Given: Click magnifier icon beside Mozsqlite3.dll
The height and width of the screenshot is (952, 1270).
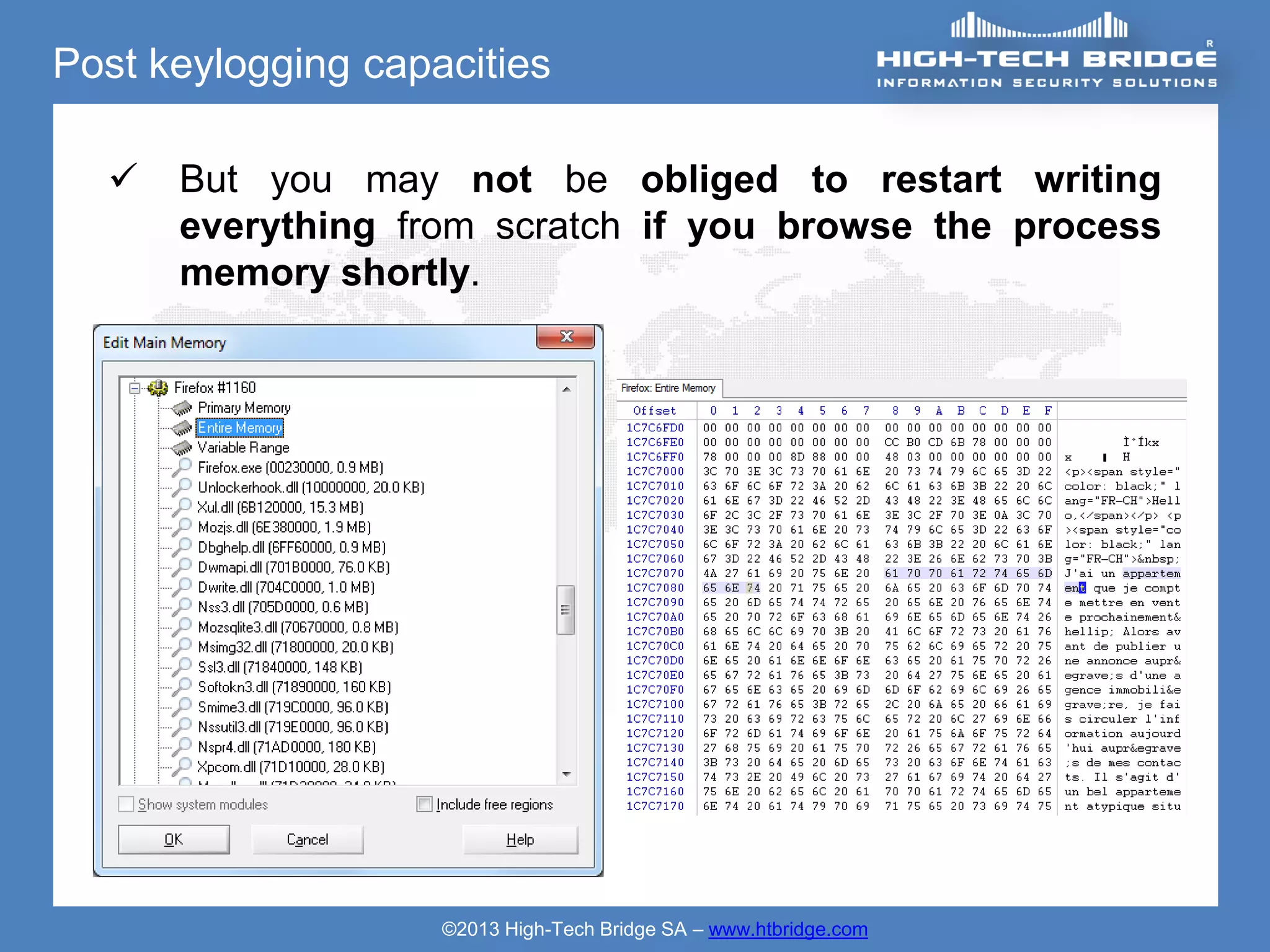Looking at the screenshot, I should pos(182,627).
